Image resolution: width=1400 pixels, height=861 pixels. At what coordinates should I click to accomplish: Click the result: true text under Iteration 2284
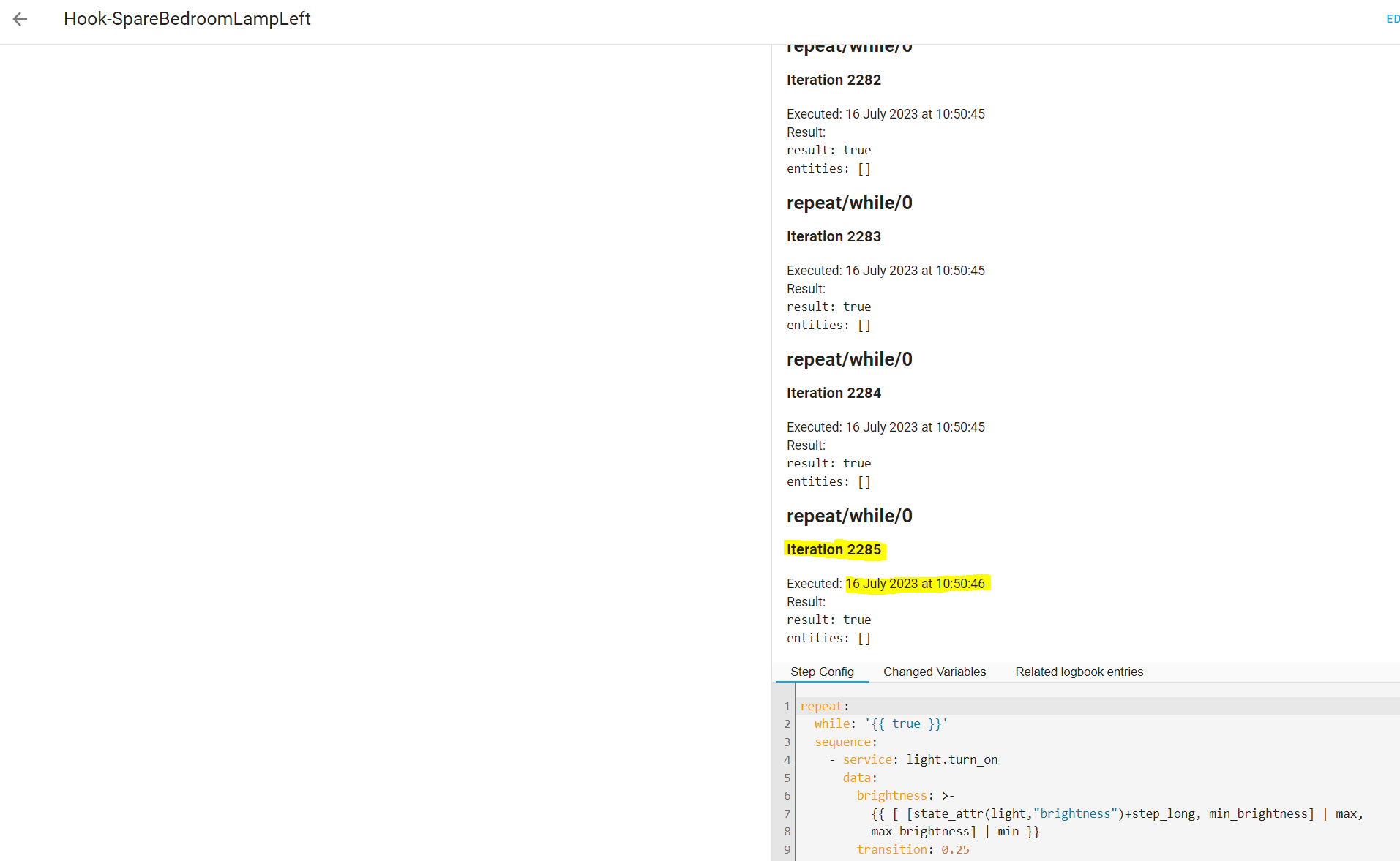pyautogui.click(x=828, y=462)
